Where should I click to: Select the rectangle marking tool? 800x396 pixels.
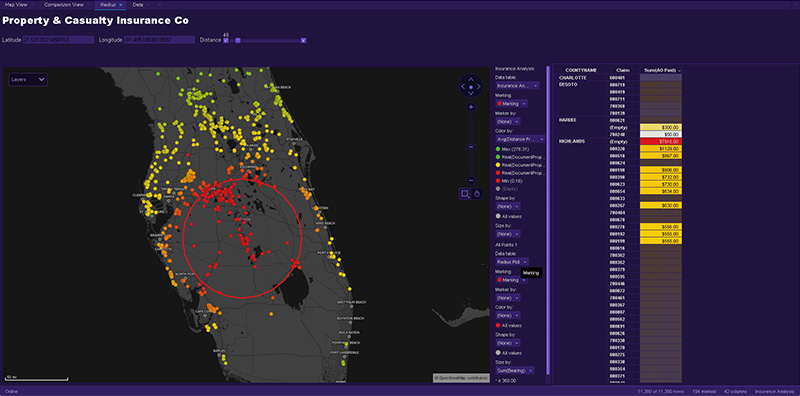(x=465, y=193)
